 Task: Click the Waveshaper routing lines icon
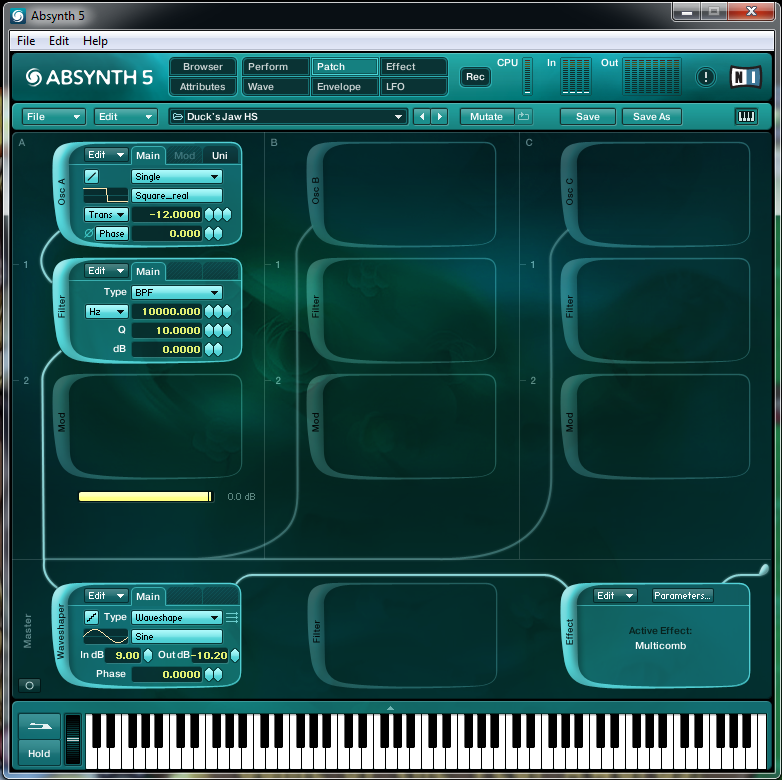(x=232, y=617)
